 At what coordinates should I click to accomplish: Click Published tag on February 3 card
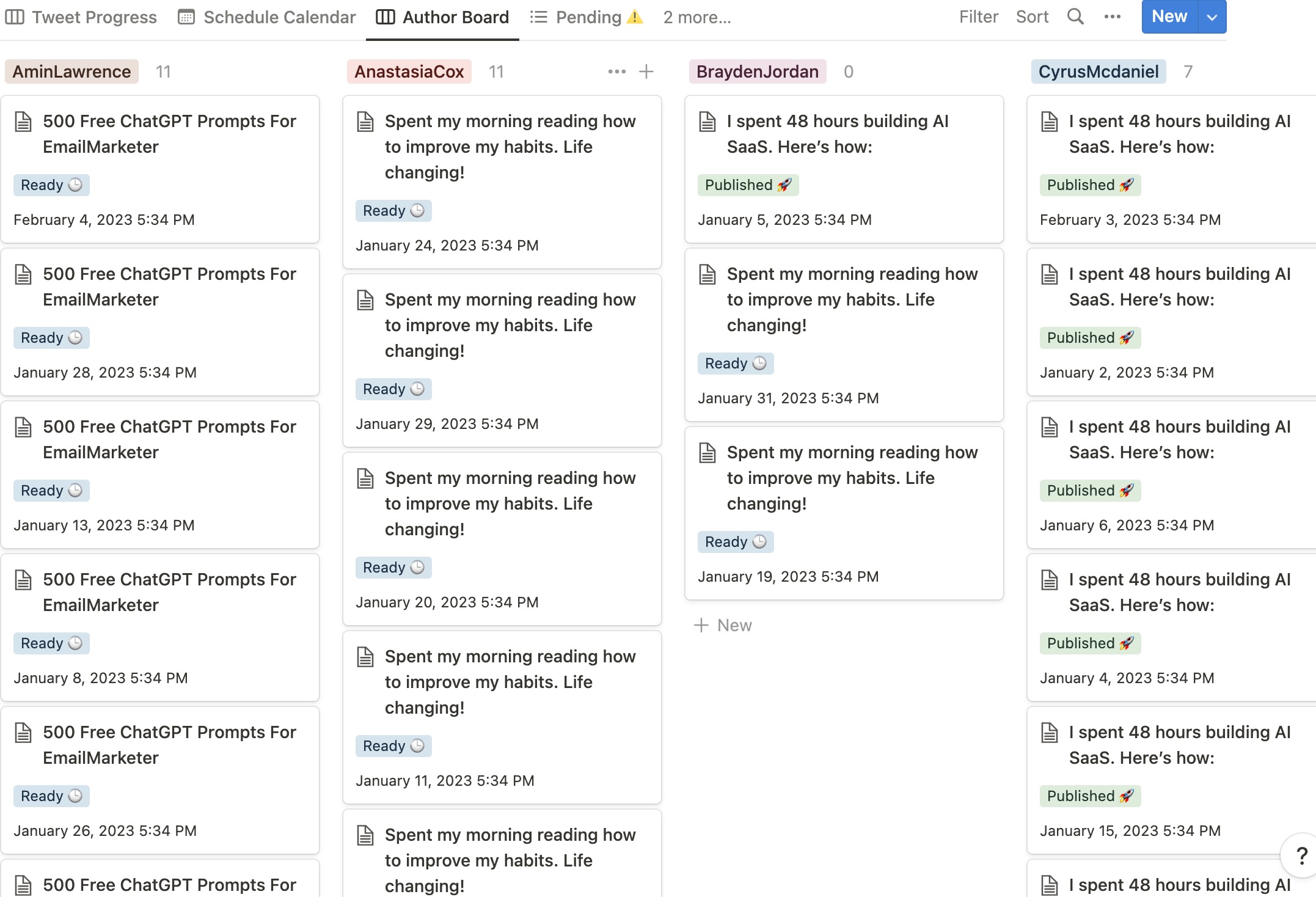tap(1090, 185)
